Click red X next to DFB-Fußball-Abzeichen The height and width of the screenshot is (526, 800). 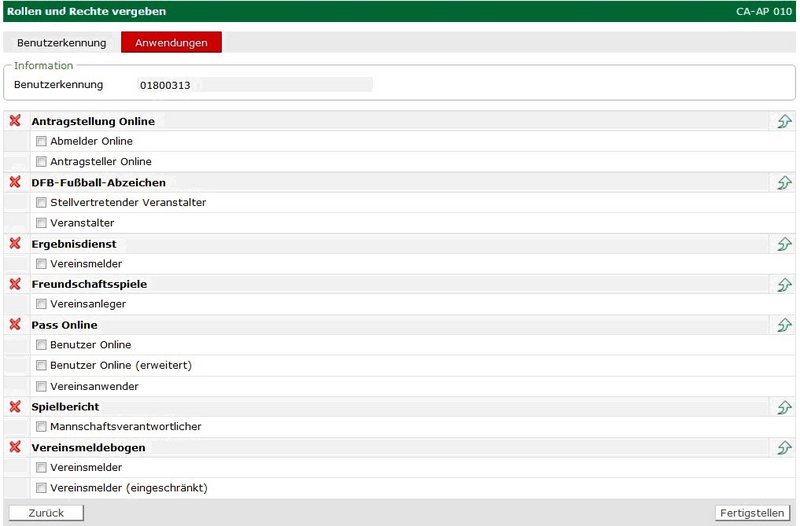[x=15, y=182]
